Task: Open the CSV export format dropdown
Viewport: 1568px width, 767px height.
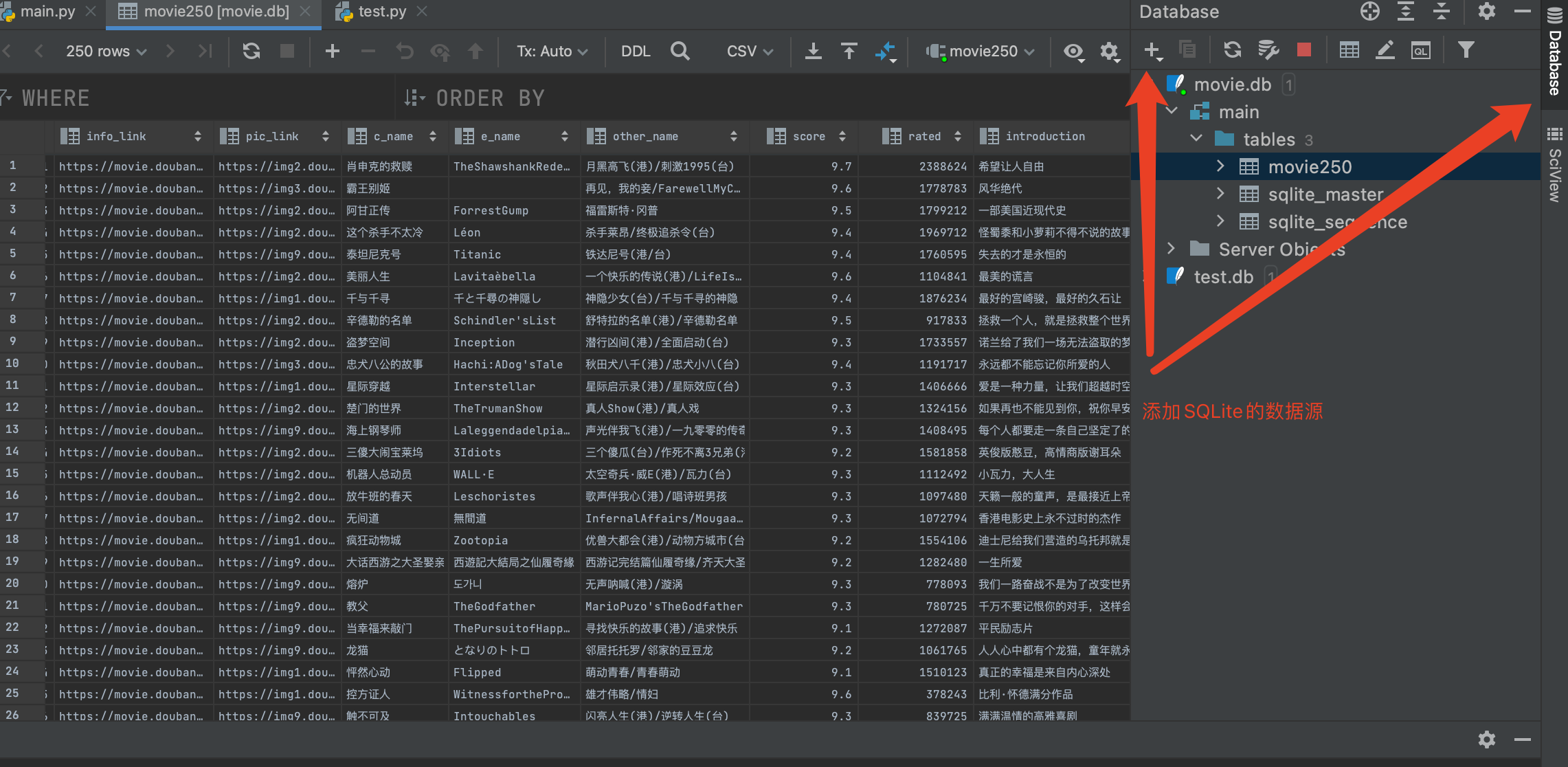Action: pyautogui.click(x=749, y=51)
